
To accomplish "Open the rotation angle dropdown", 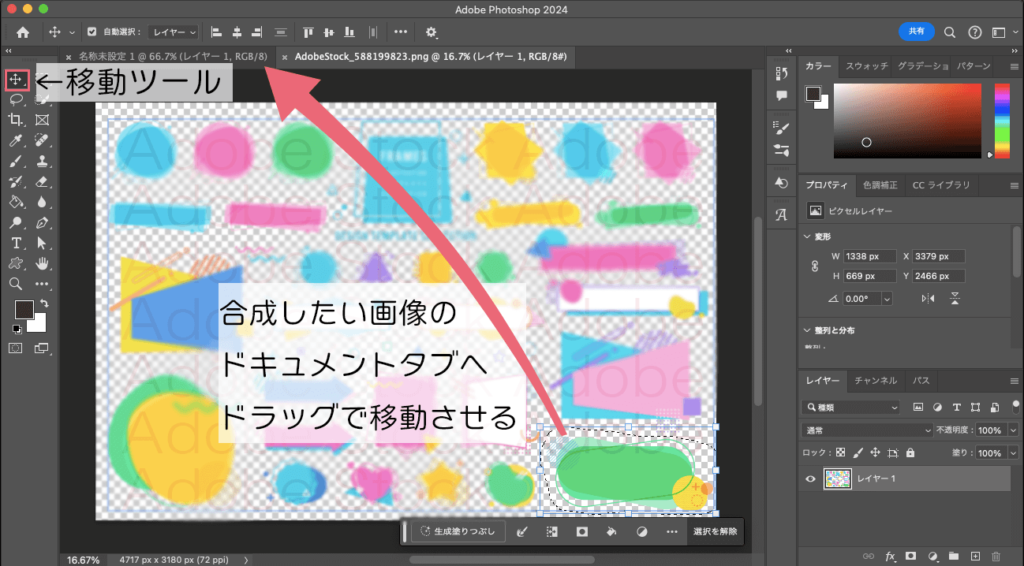I will tap(886, 299).
